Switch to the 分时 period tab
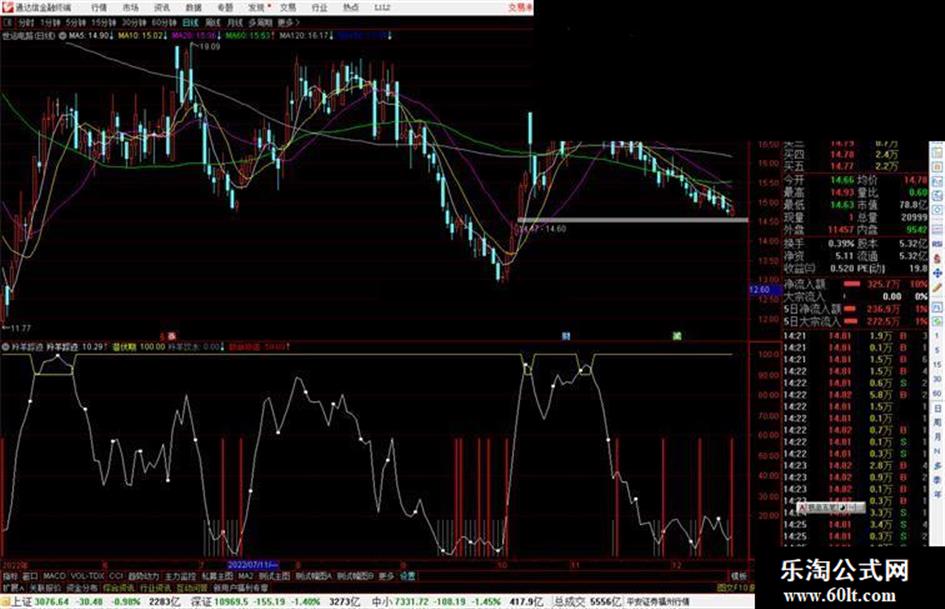Image resolution: width=945 pixels, height=609 pixels. click(25, 23)
